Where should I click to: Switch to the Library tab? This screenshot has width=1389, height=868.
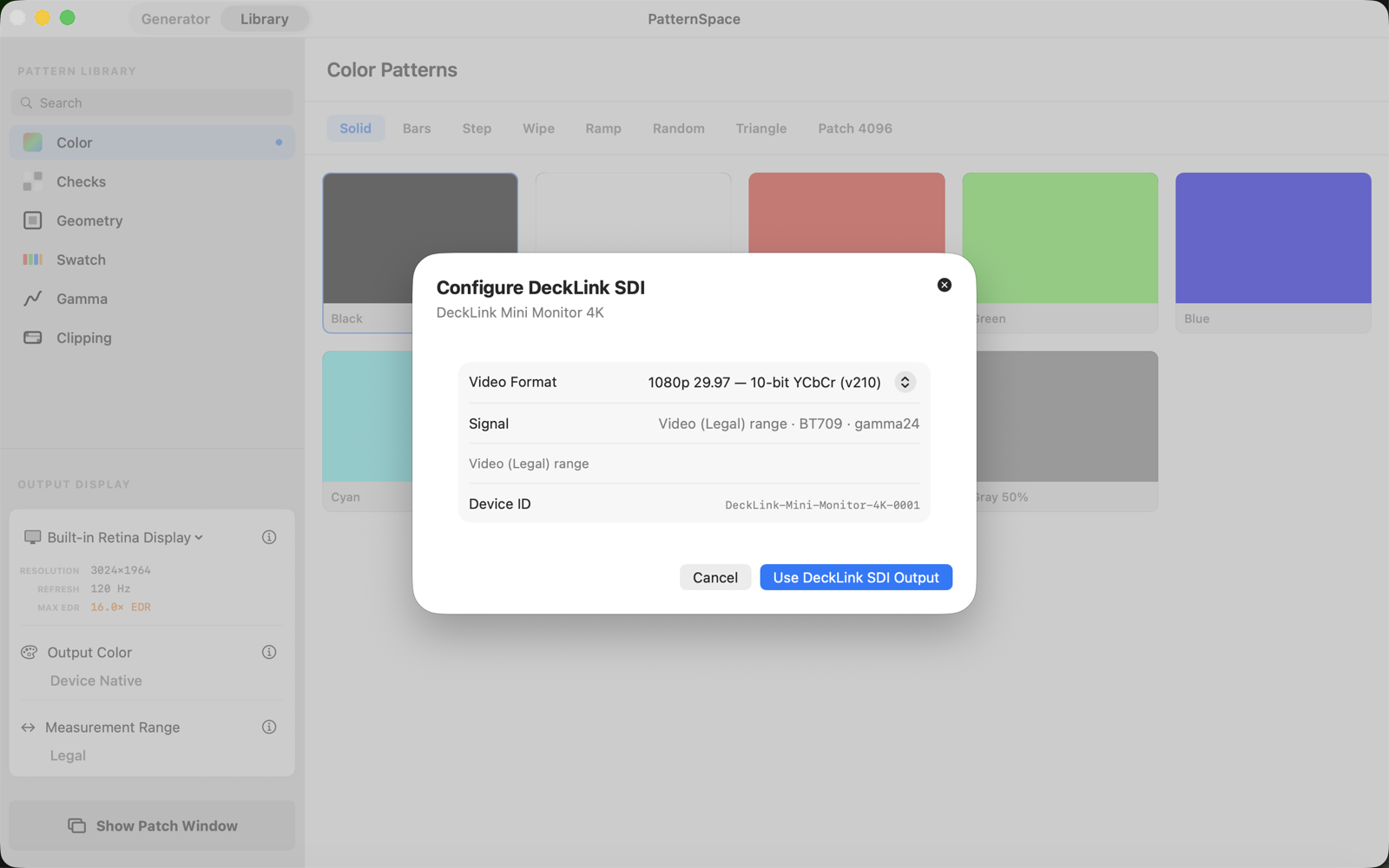[265, 18]
